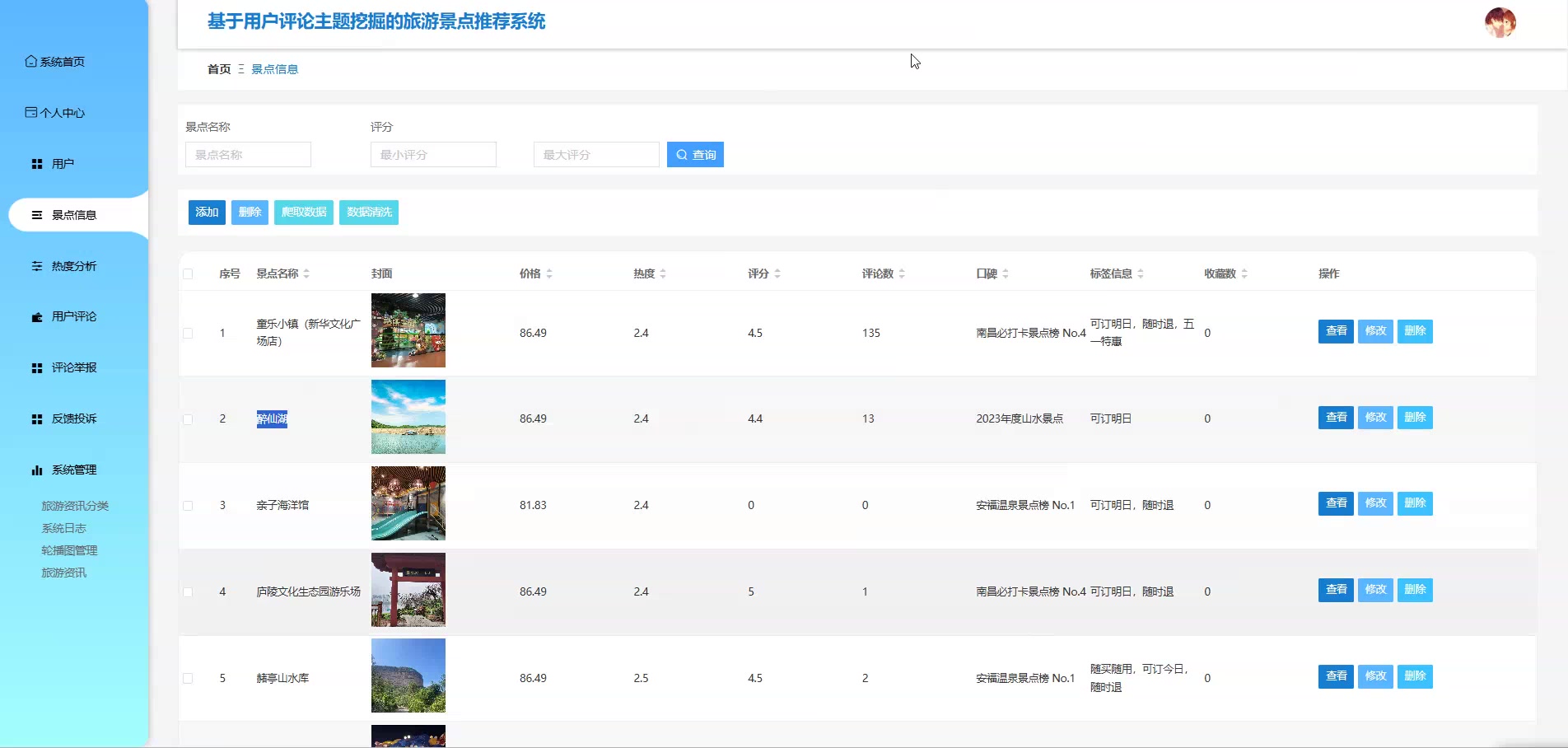
Task: Sort by 热度 column arrows
Action: (663, 273)
